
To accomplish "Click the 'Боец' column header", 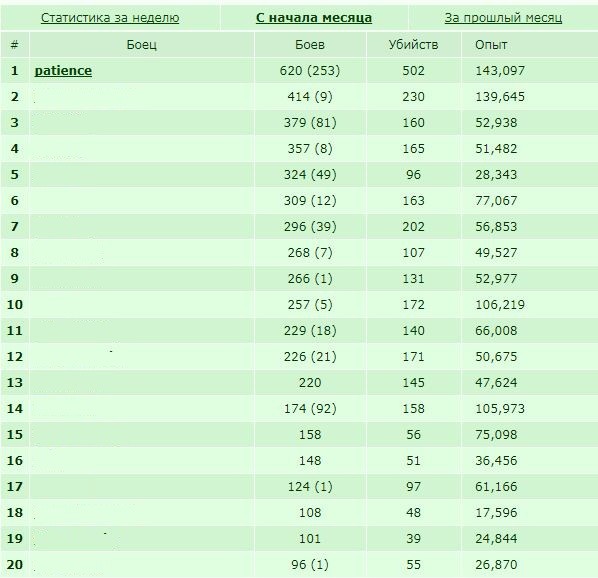I will click(141, 45).
